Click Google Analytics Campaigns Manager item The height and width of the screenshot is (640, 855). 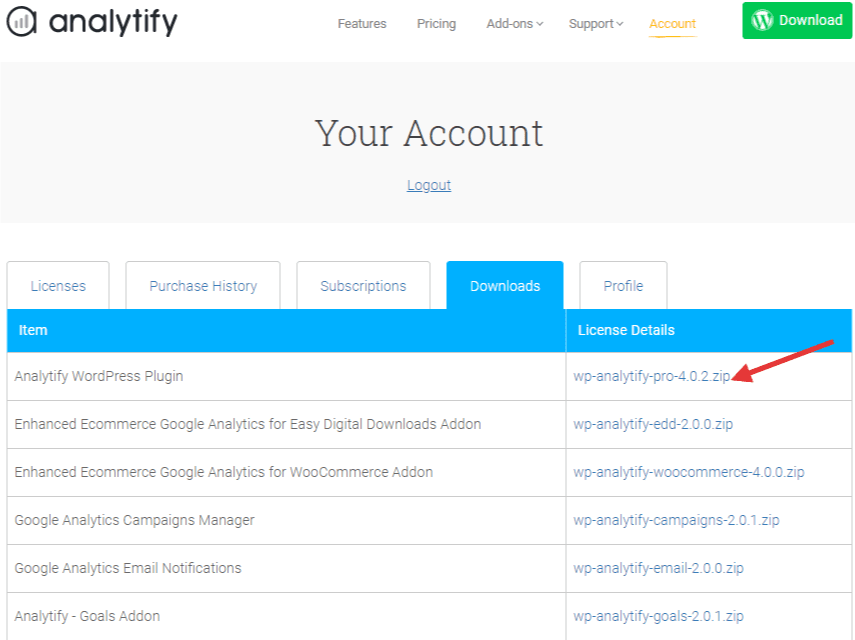pyautogui.click(x=134, y=520)
